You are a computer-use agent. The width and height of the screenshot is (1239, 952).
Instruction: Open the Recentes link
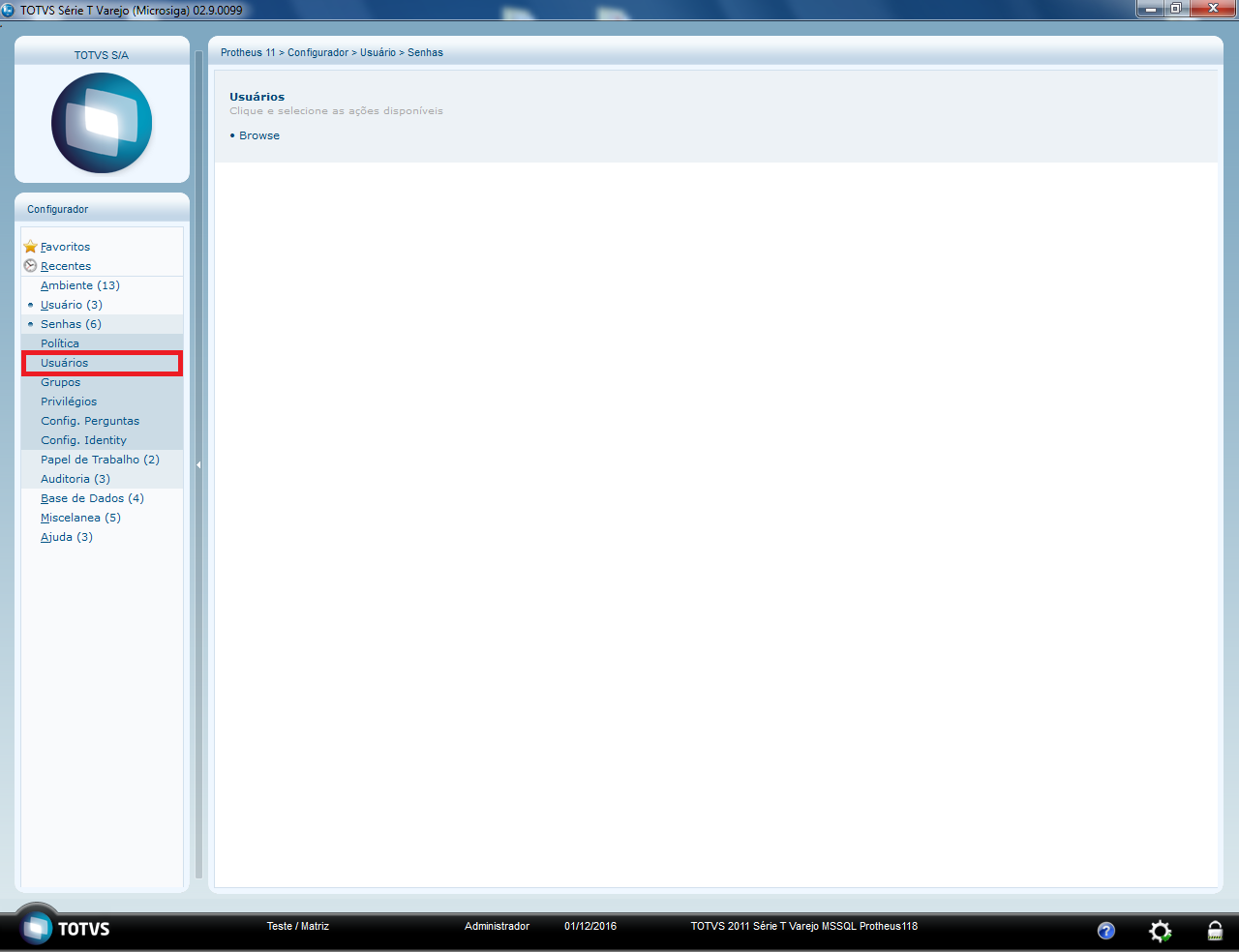(66, 266)
